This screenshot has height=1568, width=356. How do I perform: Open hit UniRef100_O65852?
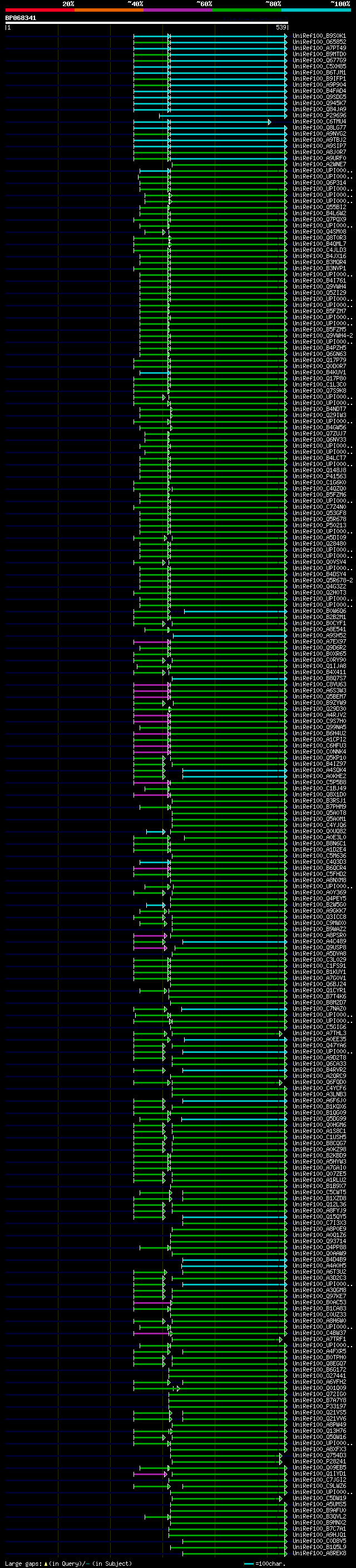click(319, 42)
